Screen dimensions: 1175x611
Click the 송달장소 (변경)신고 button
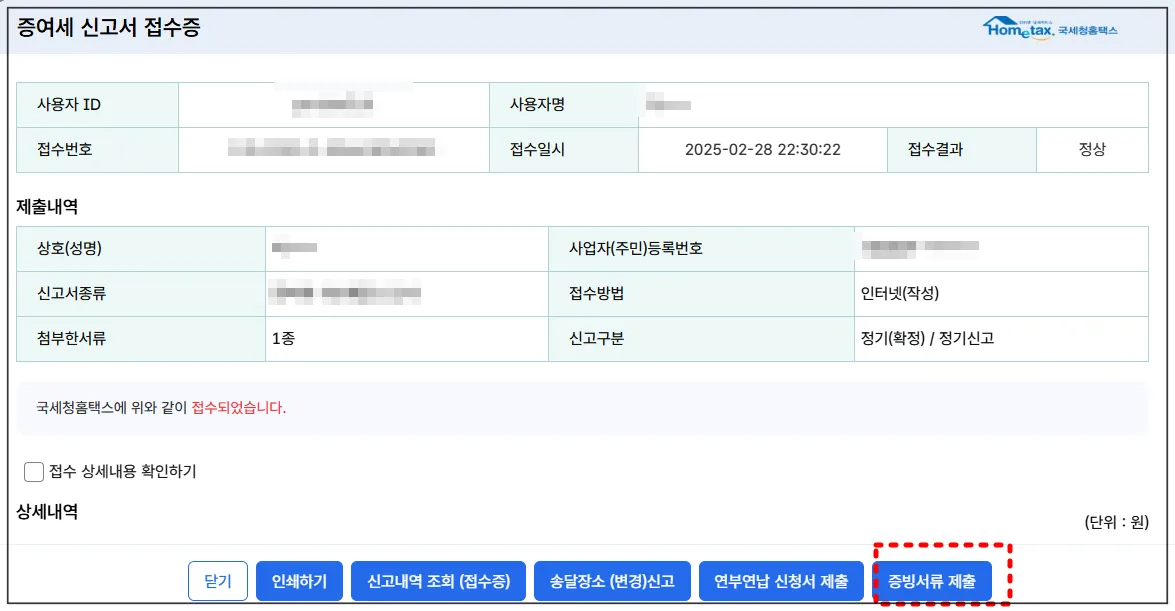(x=614, y=580)
